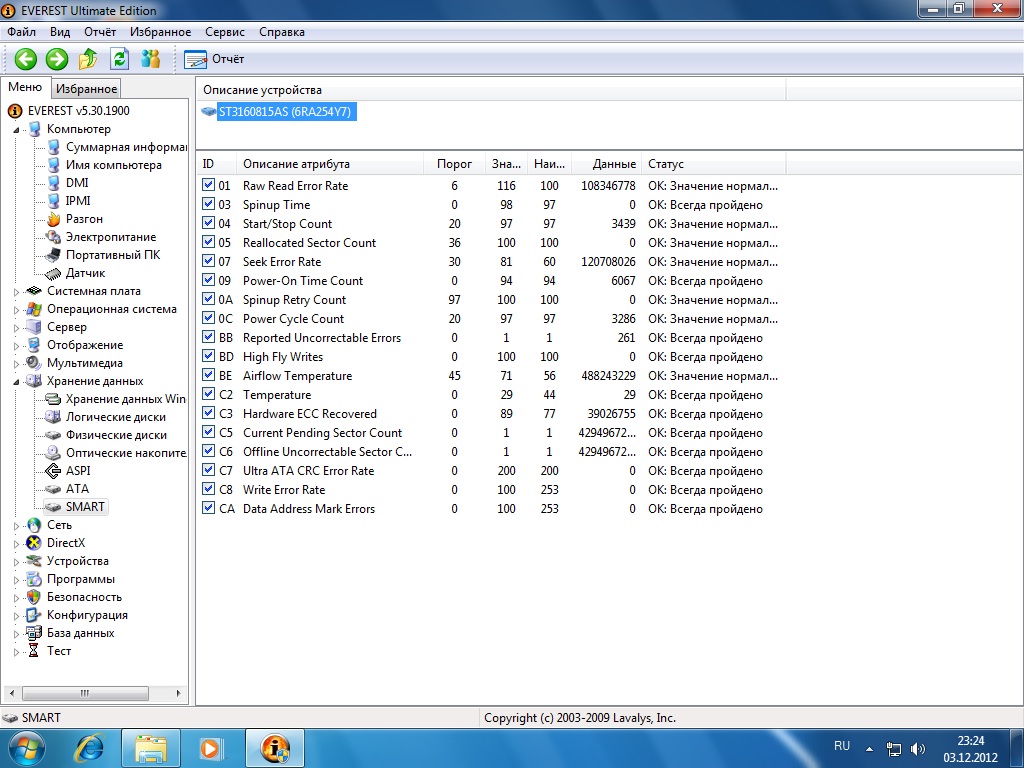Uncheck the Power-On Time Count checkbox
Viewport: 1024px width, 768px height.
(208, 280)
